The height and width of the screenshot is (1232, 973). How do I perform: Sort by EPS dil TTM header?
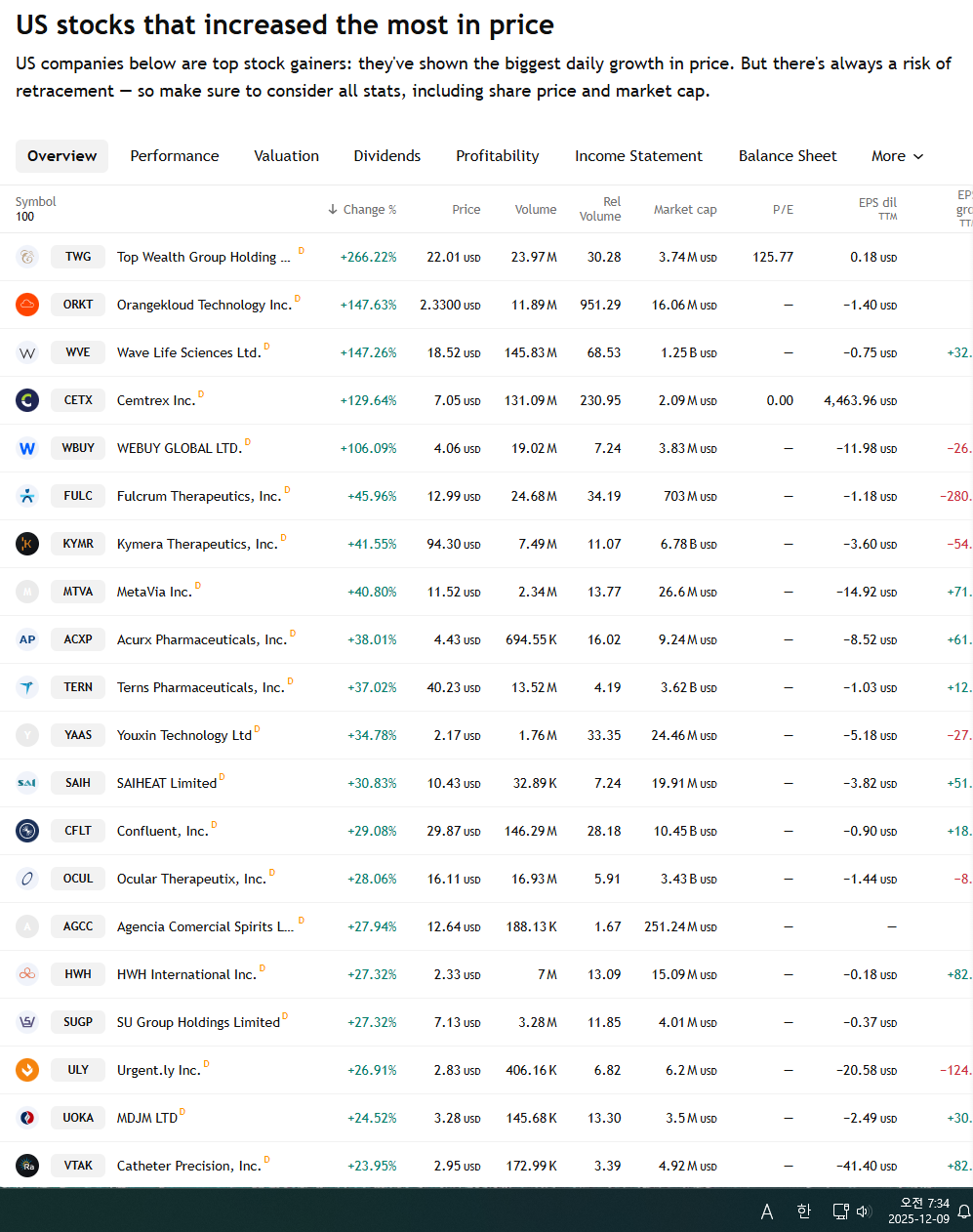pos(877,209)
